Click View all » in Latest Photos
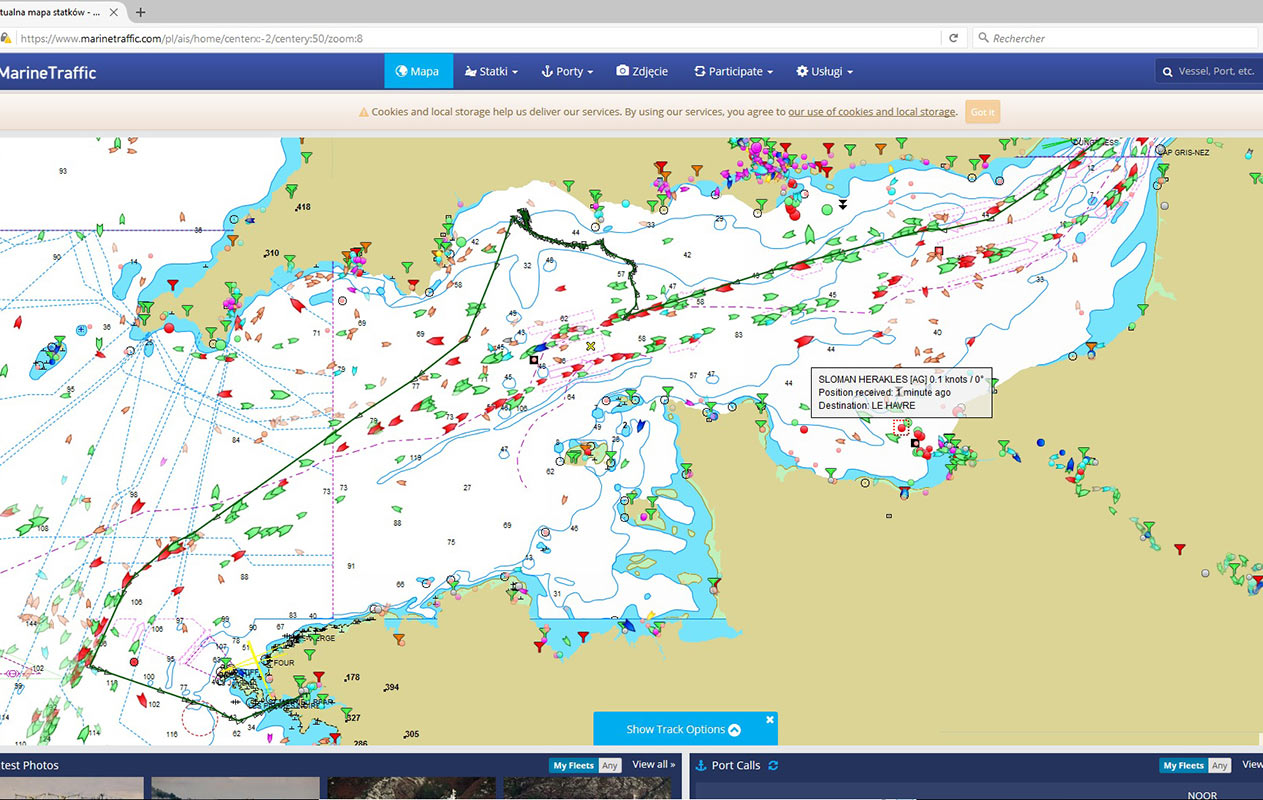The width and height of the screenshot is (1263, 800). 654,765
